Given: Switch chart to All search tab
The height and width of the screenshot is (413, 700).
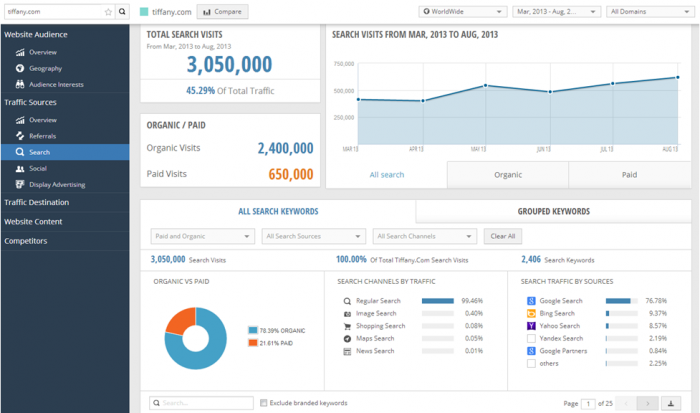Looking at the screenshot, I should (387, 175).
